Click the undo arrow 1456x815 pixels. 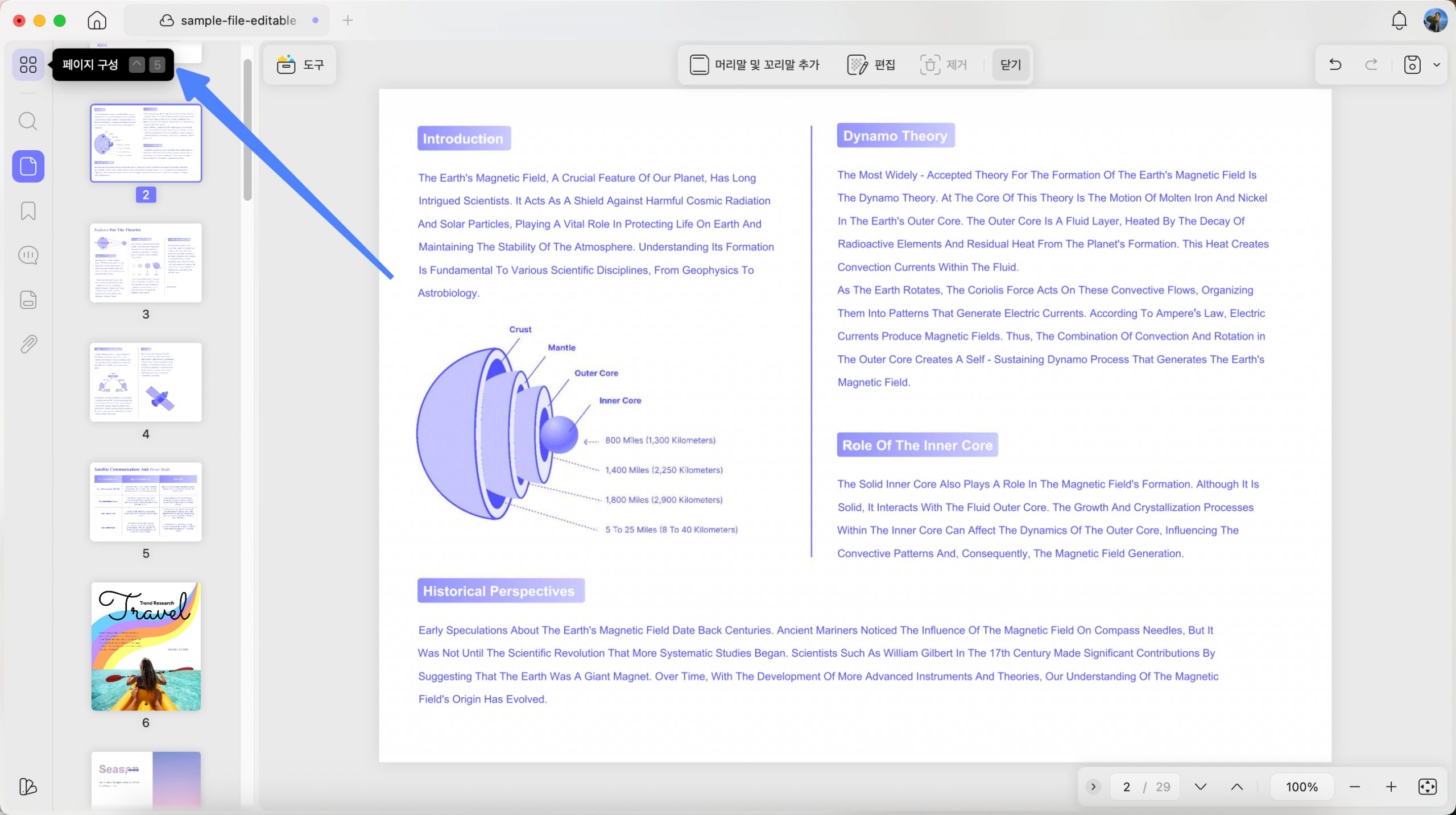click(1335, 64)
